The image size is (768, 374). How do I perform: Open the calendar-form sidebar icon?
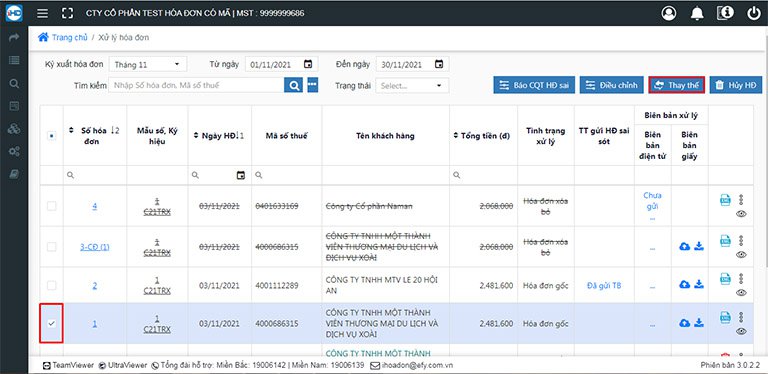coord(14,106)
